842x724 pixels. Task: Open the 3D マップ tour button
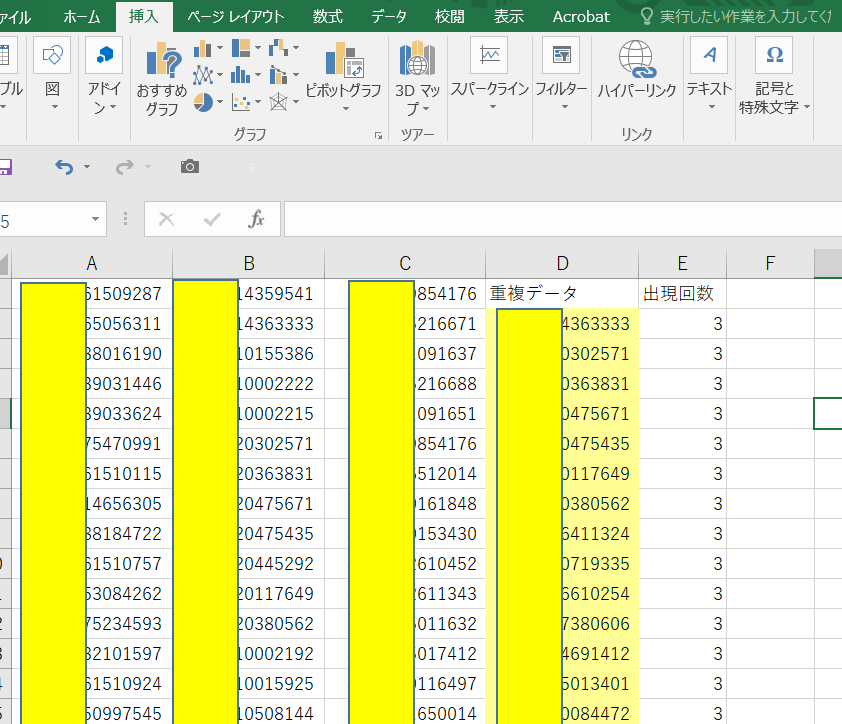click(417, 78)
